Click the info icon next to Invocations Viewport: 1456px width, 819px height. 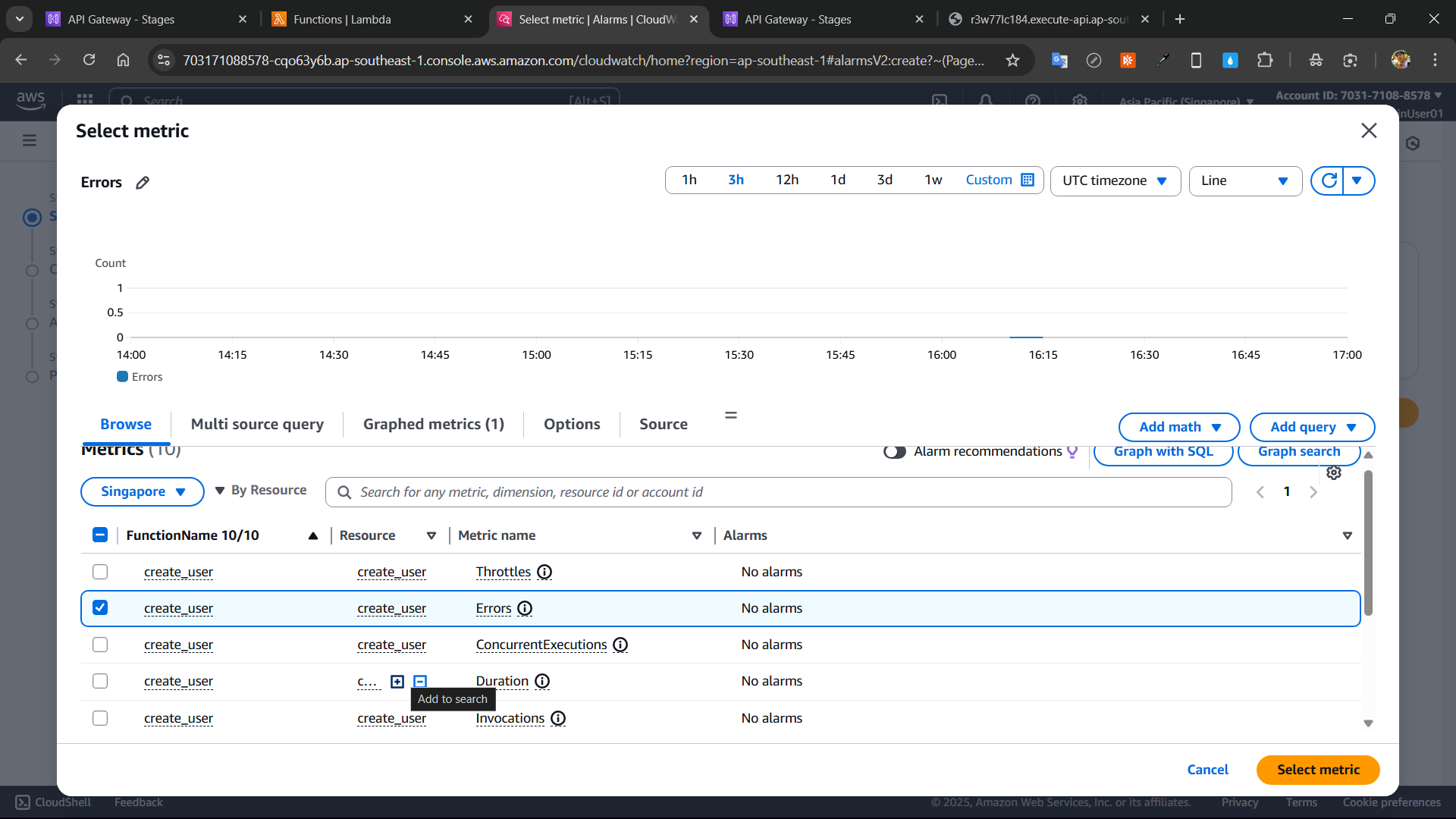558,719
